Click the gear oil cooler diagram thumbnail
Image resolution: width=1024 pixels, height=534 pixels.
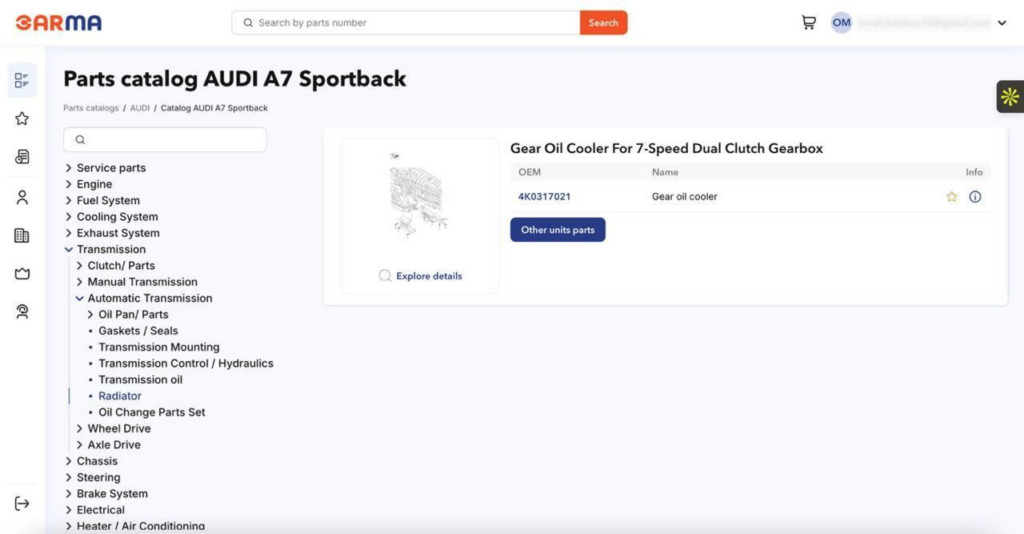pyautogui.click(x=419, y=197)
